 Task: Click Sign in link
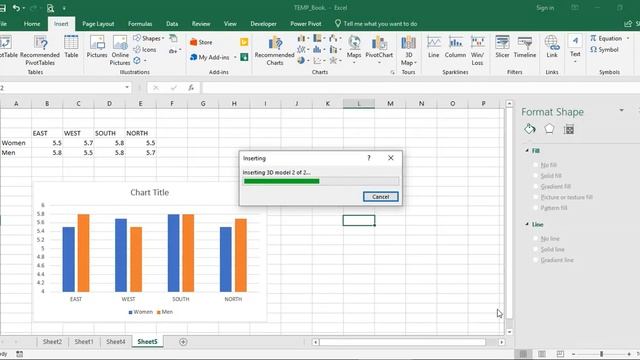pos(545,8)
